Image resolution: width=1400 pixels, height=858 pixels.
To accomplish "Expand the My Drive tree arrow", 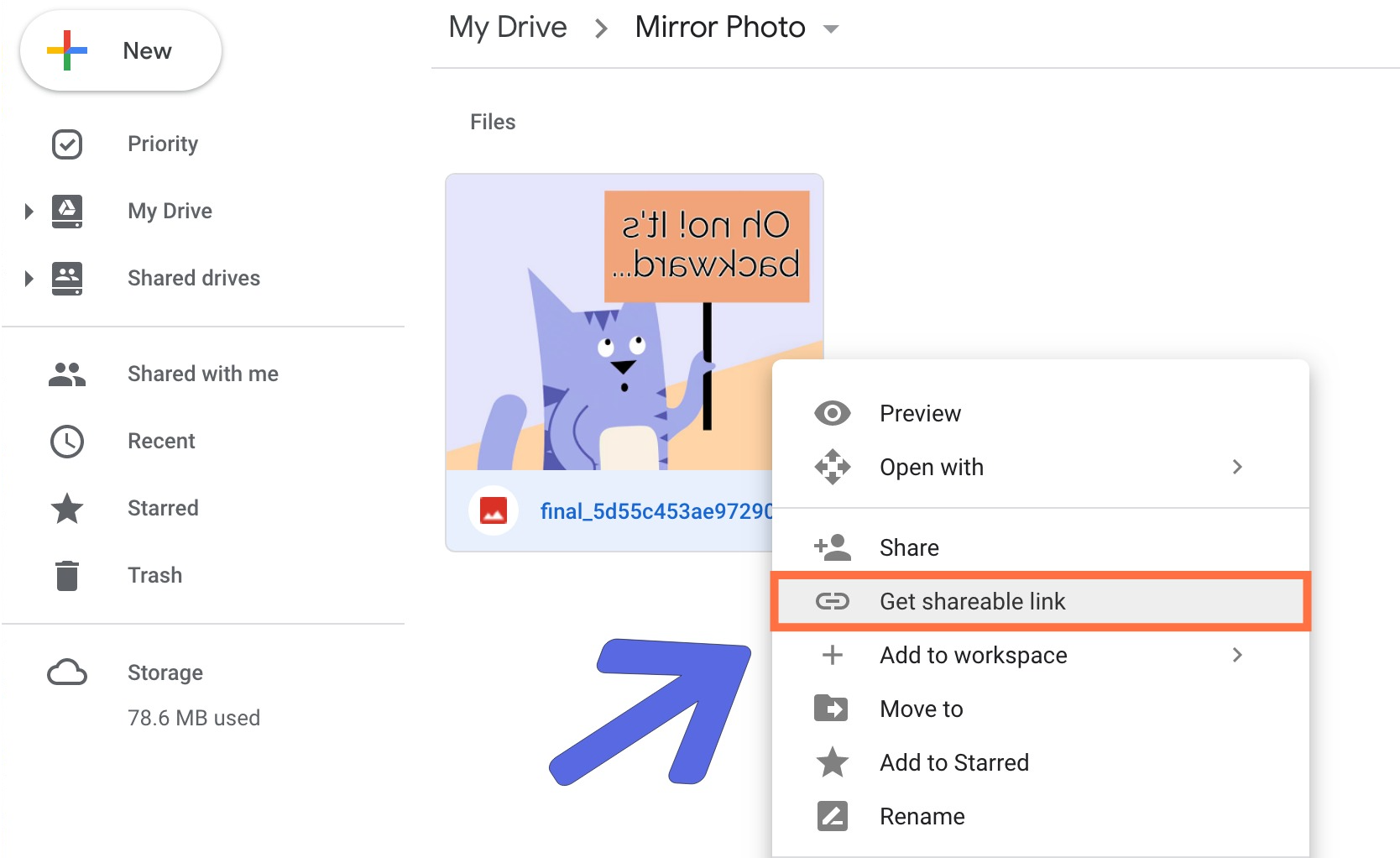I will point(29,212).
